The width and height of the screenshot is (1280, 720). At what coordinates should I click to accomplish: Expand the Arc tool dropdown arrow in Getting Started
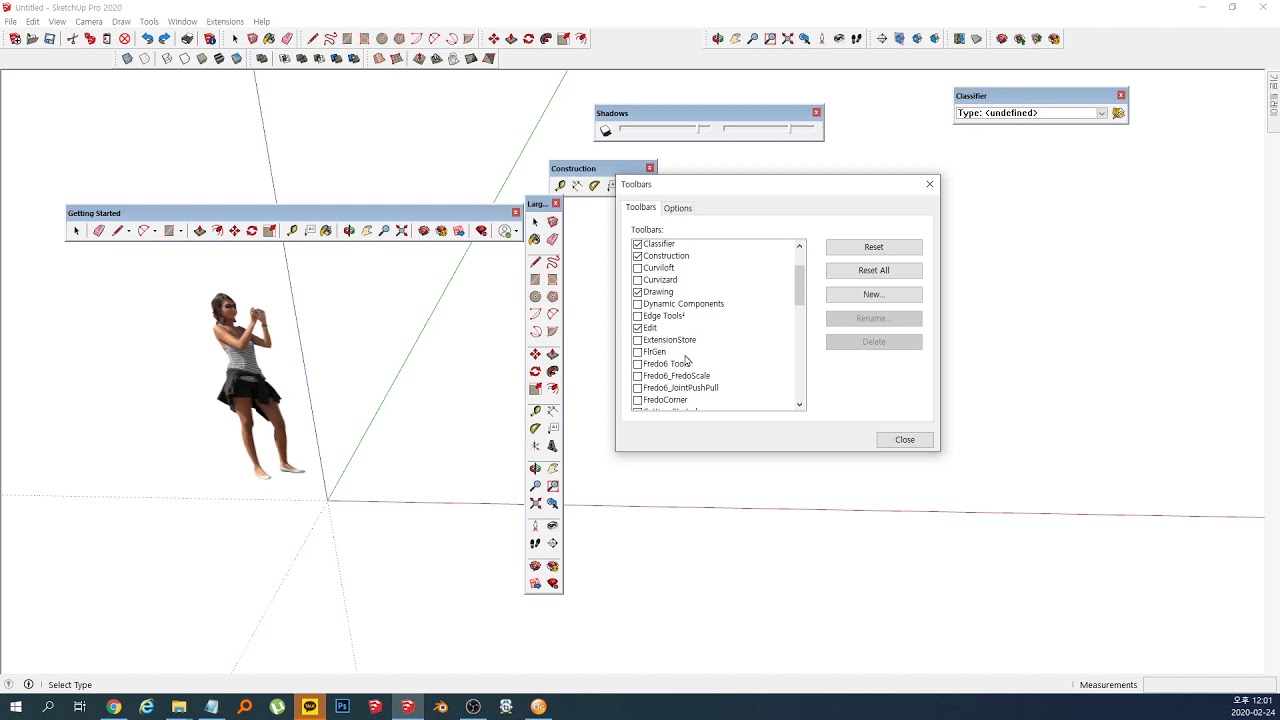coord(154,231)
